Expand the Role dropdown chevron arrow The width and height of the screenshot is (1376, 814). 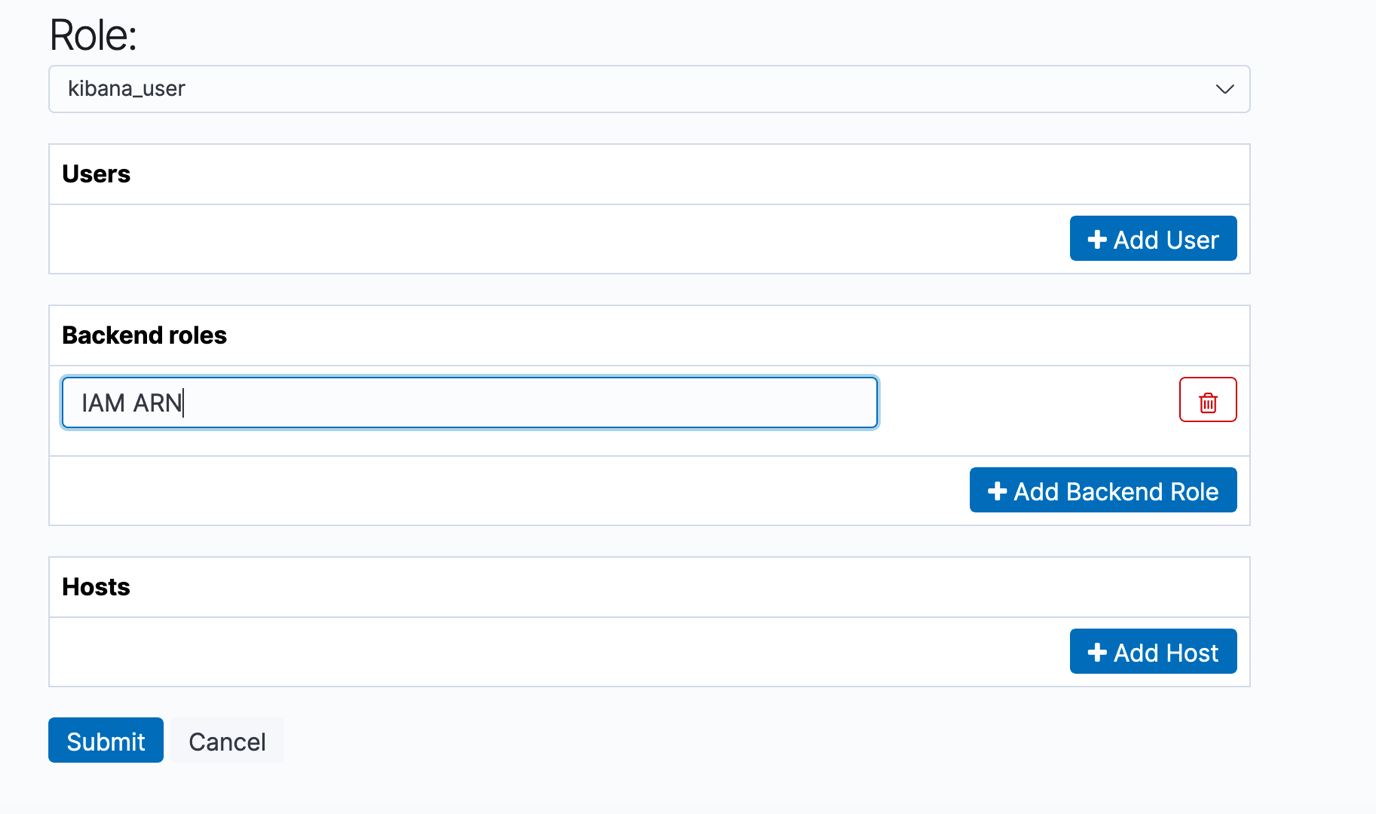[1224, 89]
